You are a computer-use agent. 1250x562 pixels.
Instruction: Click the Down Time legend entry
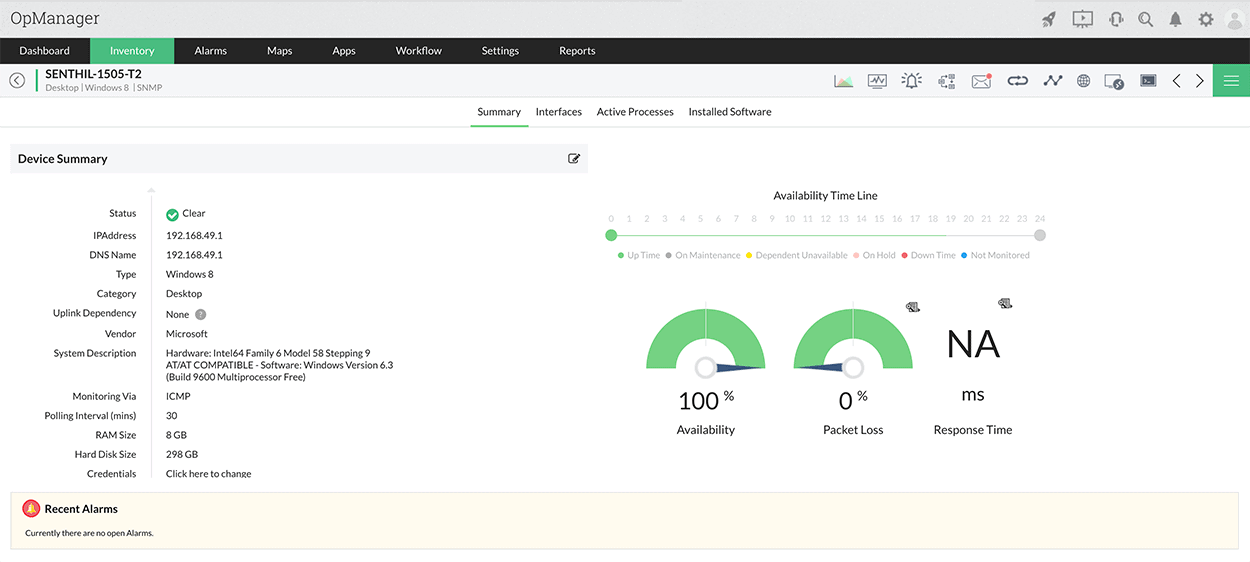pyautogui.click(x=929, y=255)
